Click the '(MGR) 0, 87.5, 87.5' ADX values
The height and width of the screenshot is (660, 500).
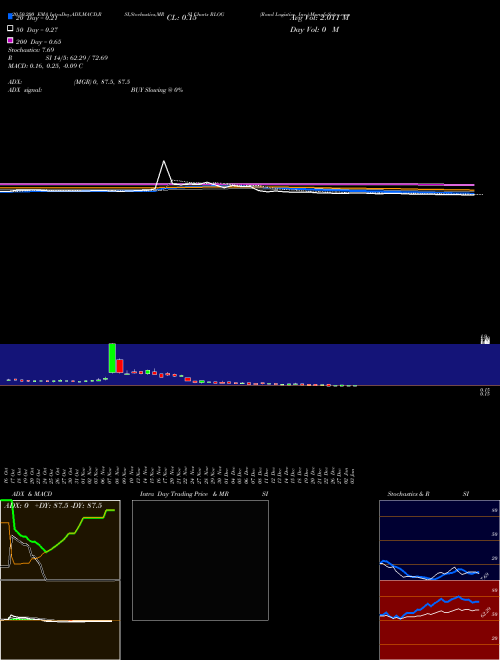[102, 82]
